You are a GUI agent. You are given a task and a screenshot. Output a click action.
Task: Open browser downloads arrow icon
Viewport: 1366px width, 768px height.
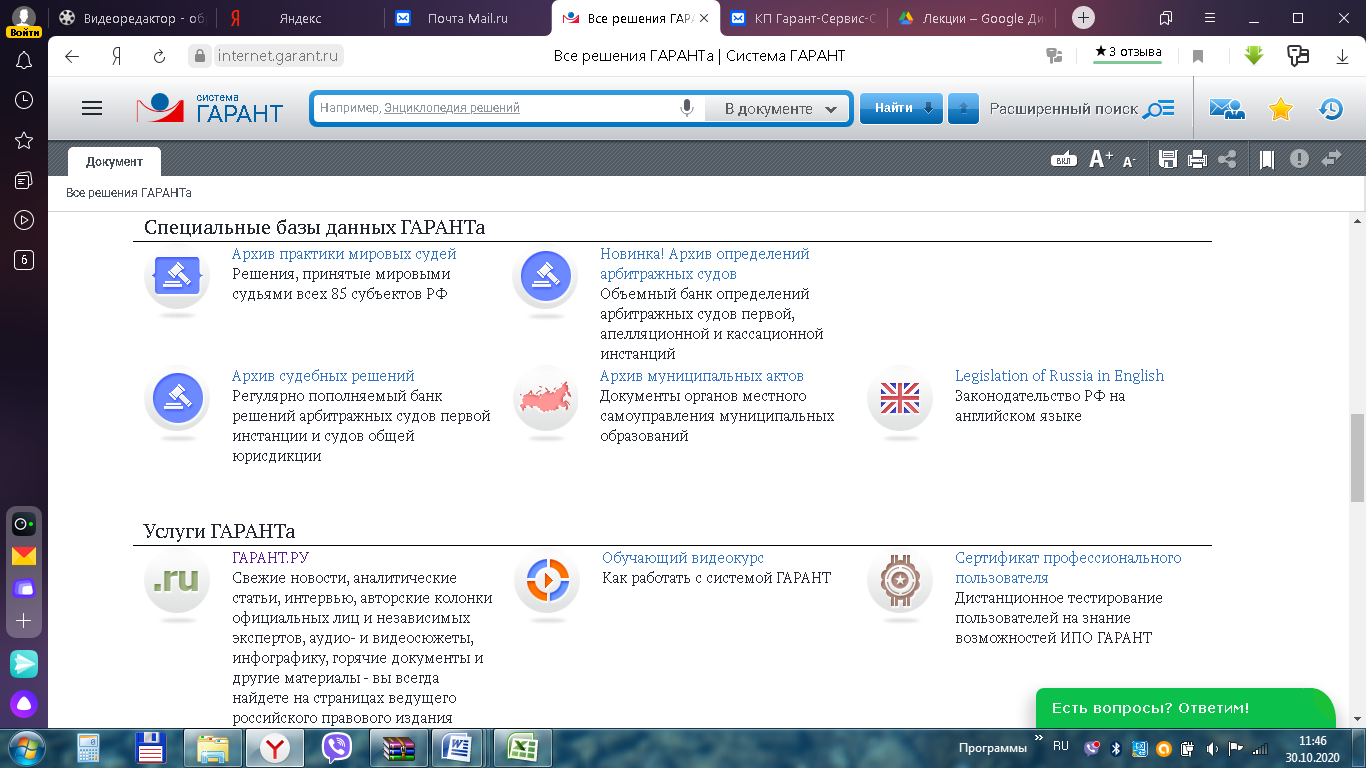click(1343, 56)
